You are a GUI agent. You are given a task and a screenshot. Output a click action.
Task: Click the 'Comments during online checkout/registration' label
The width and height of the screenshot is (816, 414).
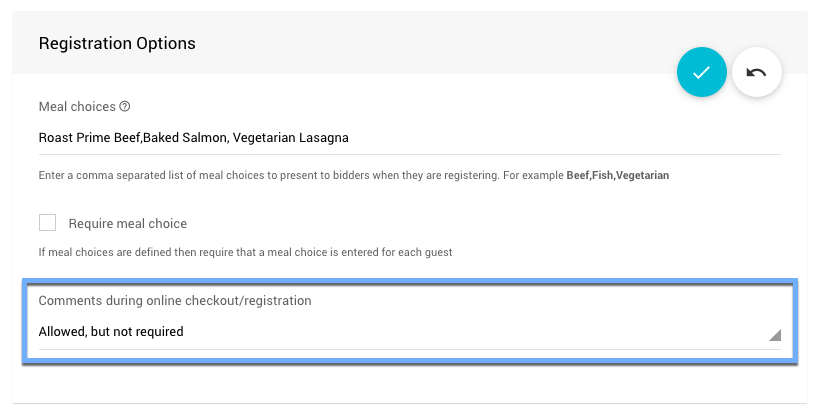175,300
